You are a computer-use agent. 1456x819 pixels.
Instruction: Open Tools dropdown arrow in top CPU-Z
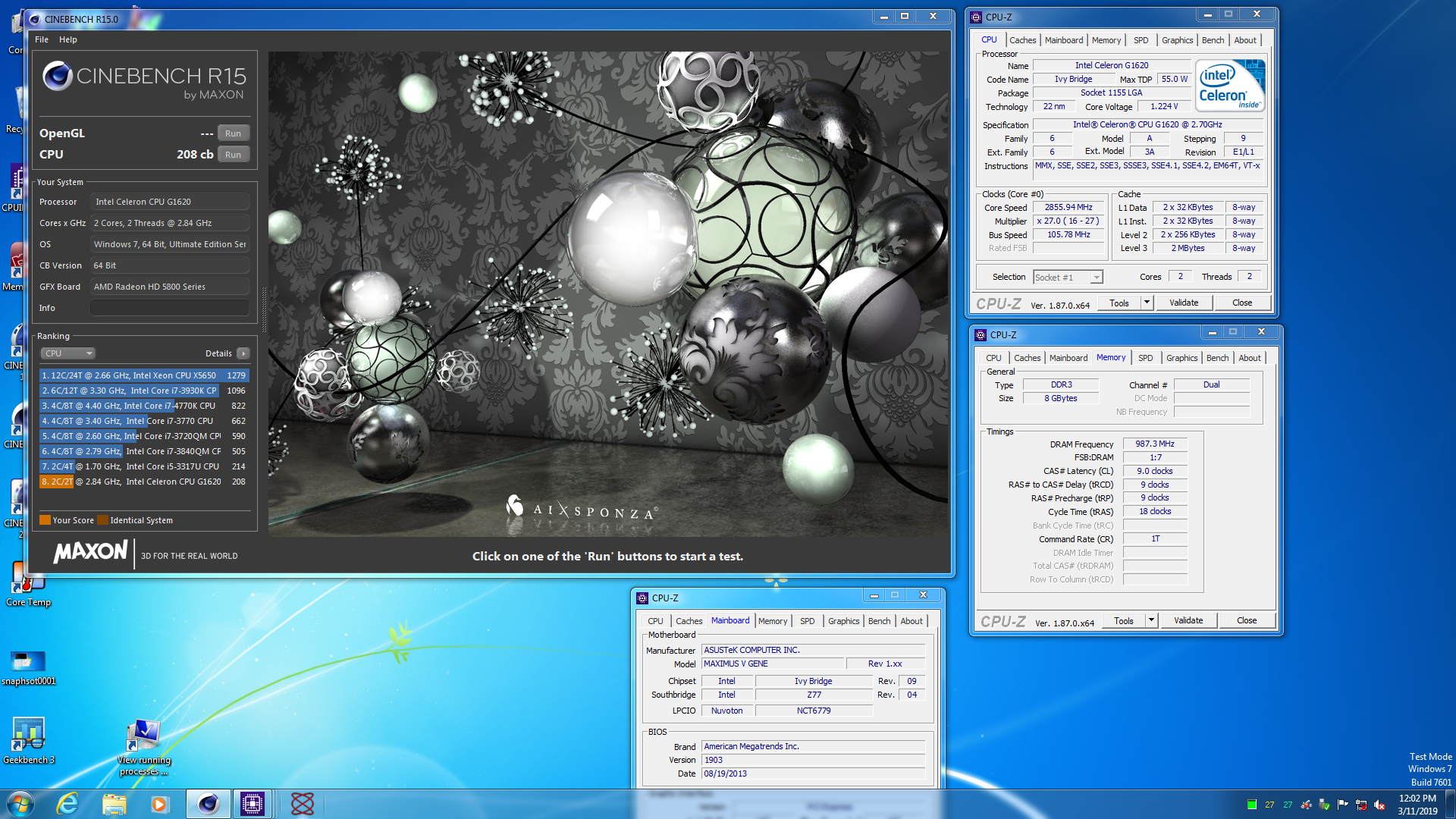click(1147, 303)
